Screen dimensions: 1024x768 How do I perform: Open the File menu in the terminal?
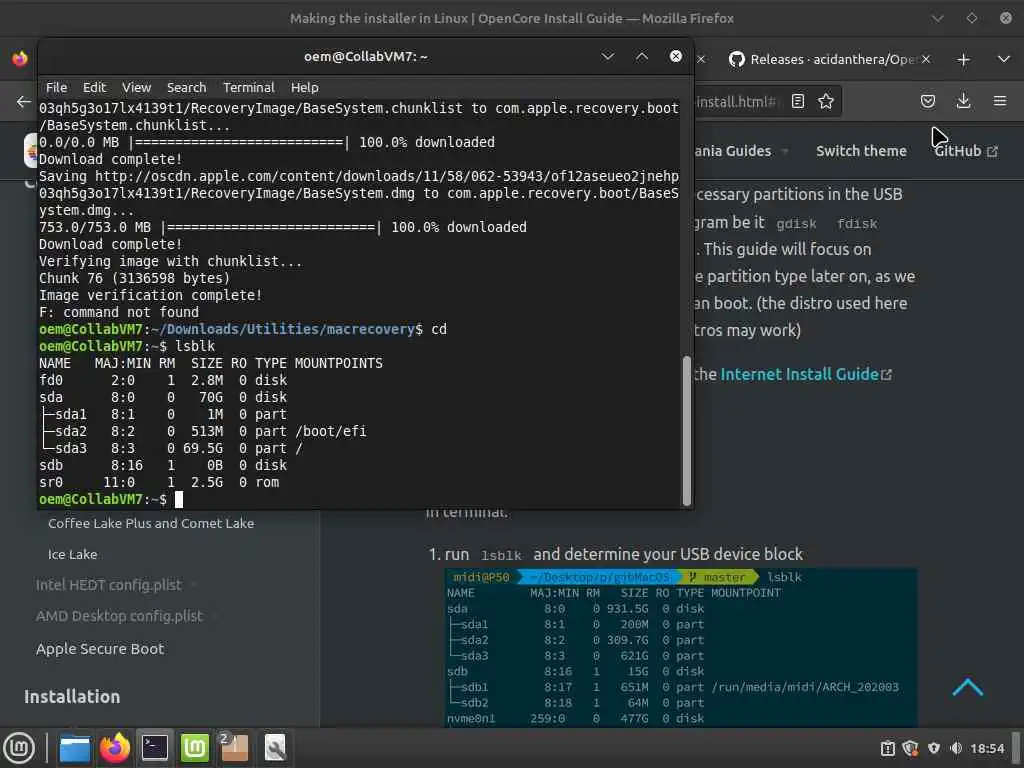point(56,88)
